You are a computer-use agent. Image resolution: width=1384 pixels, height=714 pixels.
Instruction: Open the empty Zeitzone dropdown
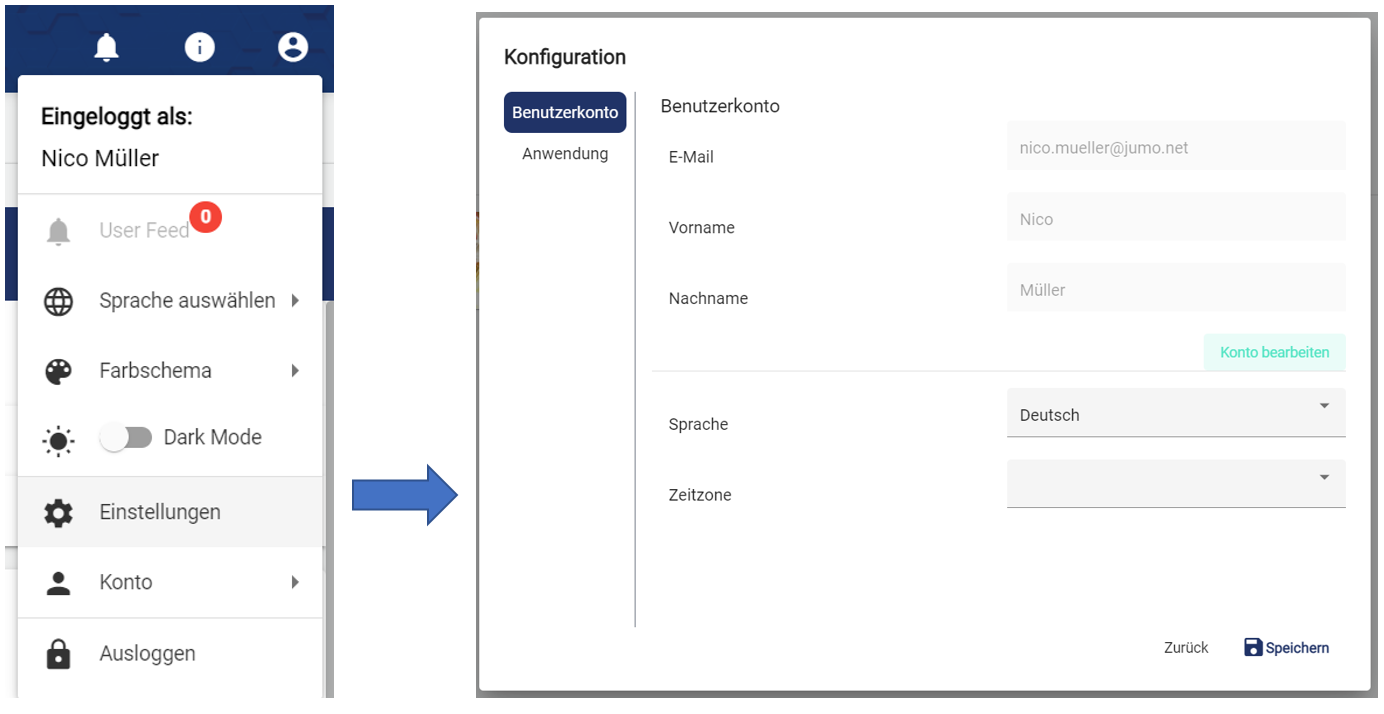click(x=1175, y=483)
